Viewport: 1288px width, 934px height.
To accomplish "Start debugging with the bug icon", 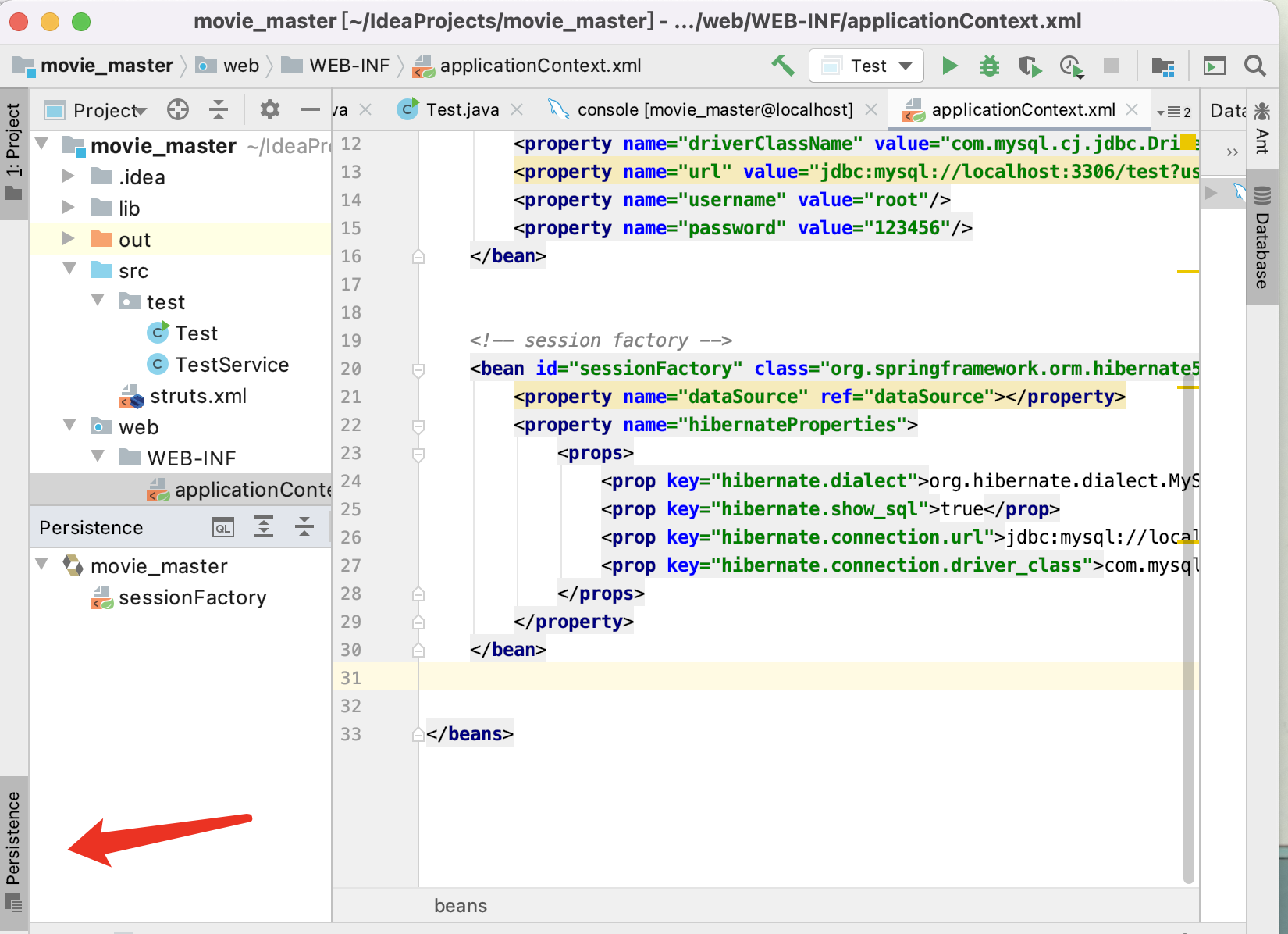I will pos(989,66).
